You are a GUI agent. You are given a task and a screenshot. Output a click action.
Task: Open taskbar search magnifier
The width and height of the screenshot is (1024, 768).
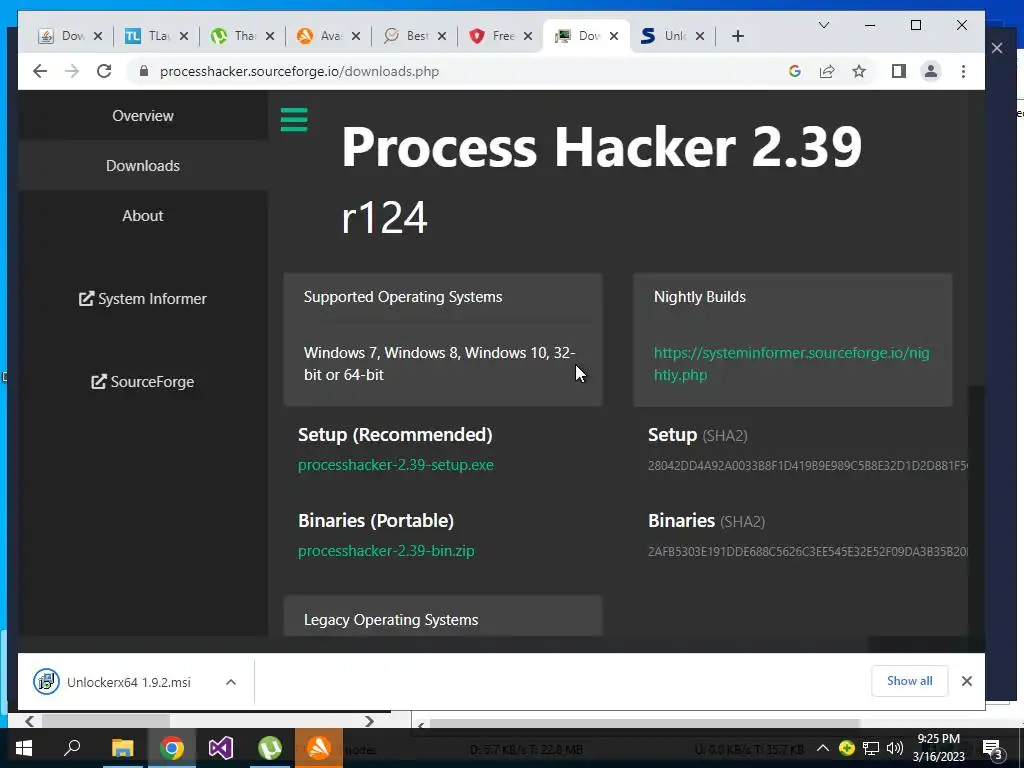[72, 748]
